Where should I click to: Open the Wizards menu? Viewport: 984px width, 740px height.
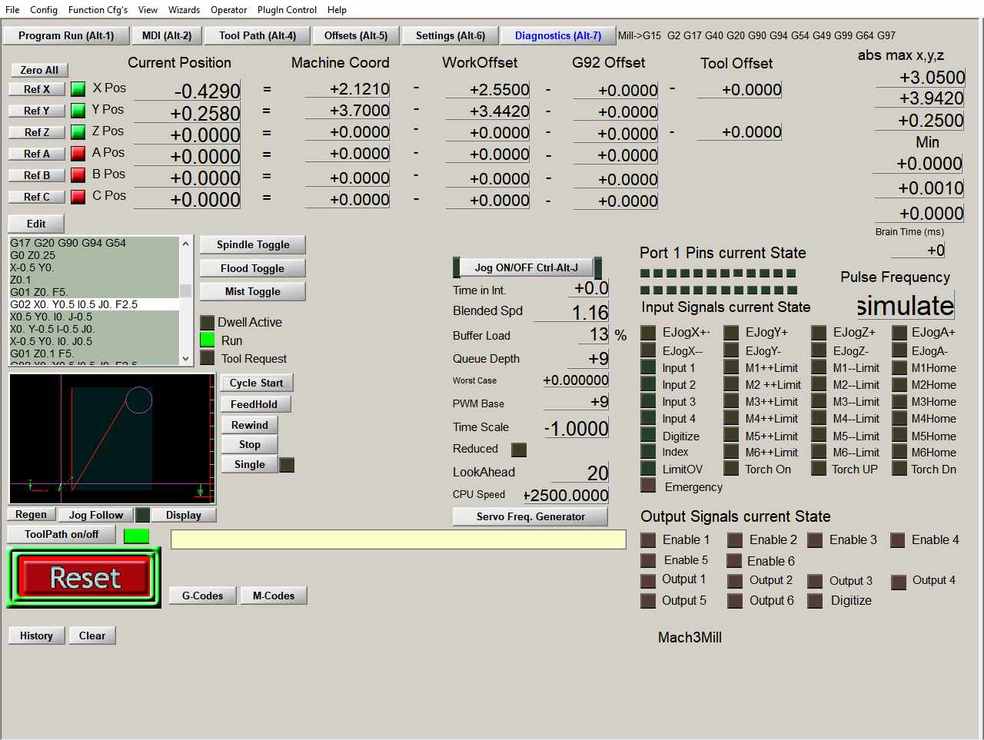(184, 9)
